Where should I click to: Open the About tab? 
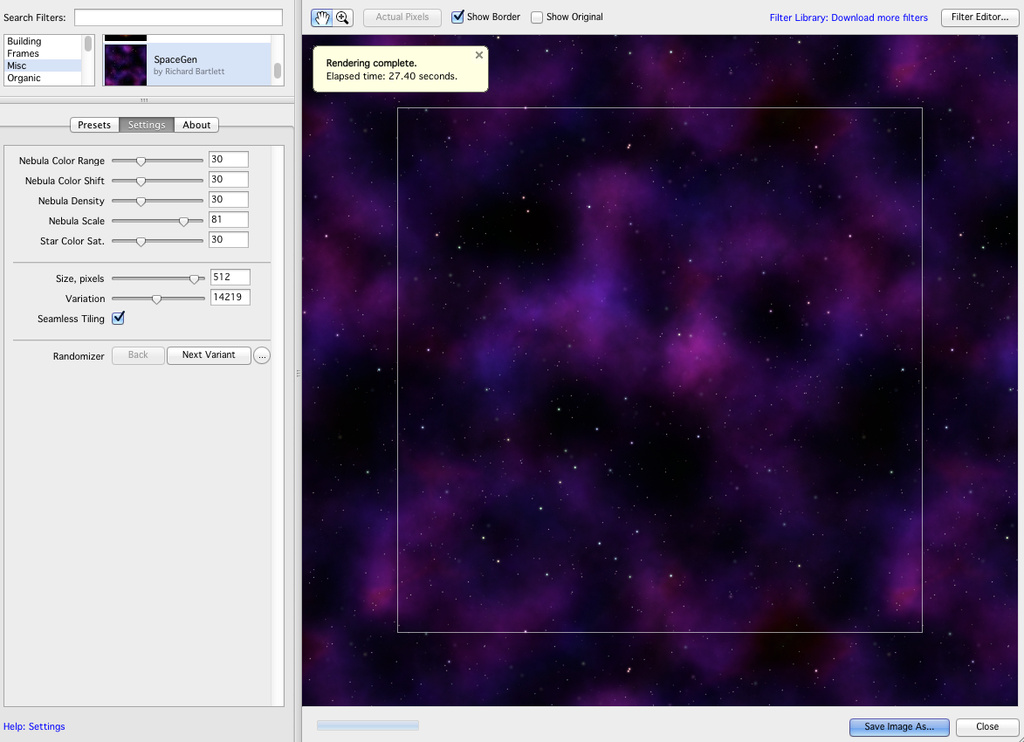tap(196, 125)
